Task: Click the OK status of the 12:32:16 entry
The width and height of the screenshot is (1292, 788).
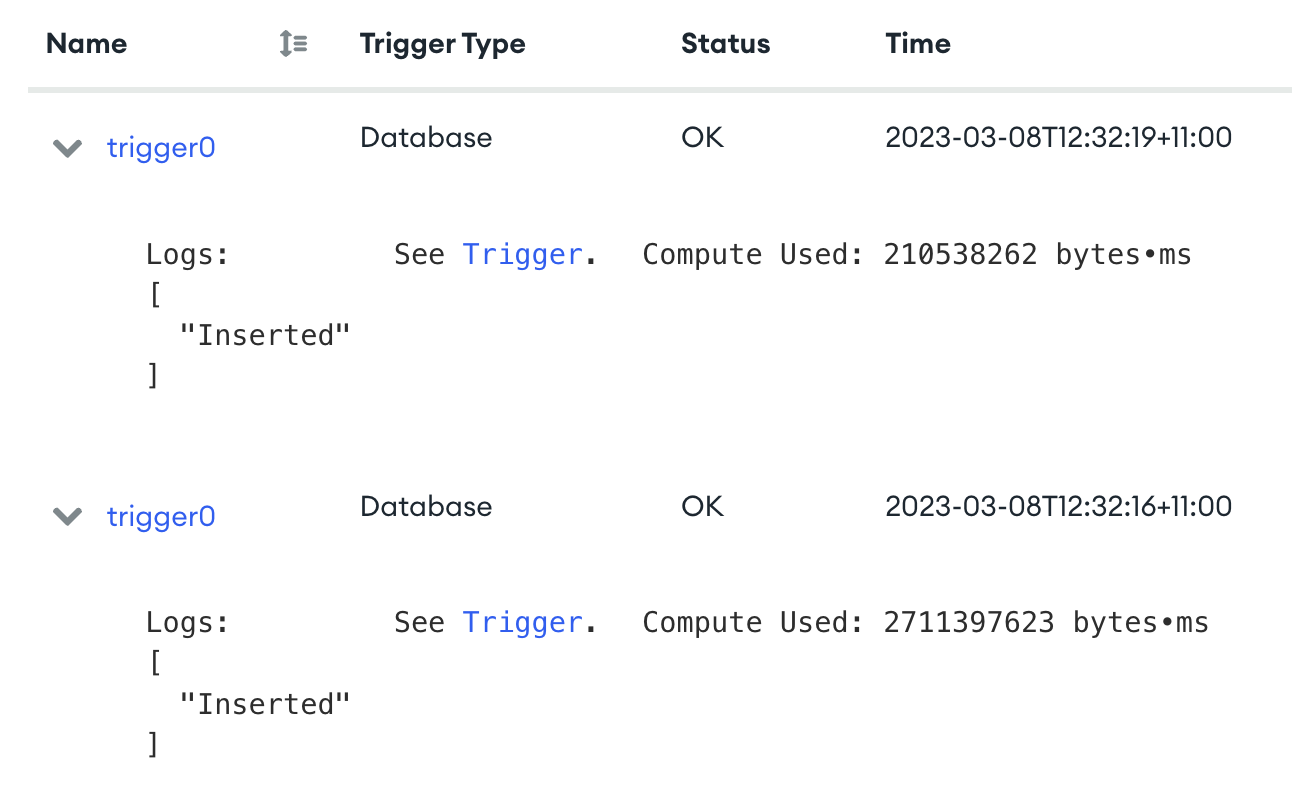Action: pos(702,507)
